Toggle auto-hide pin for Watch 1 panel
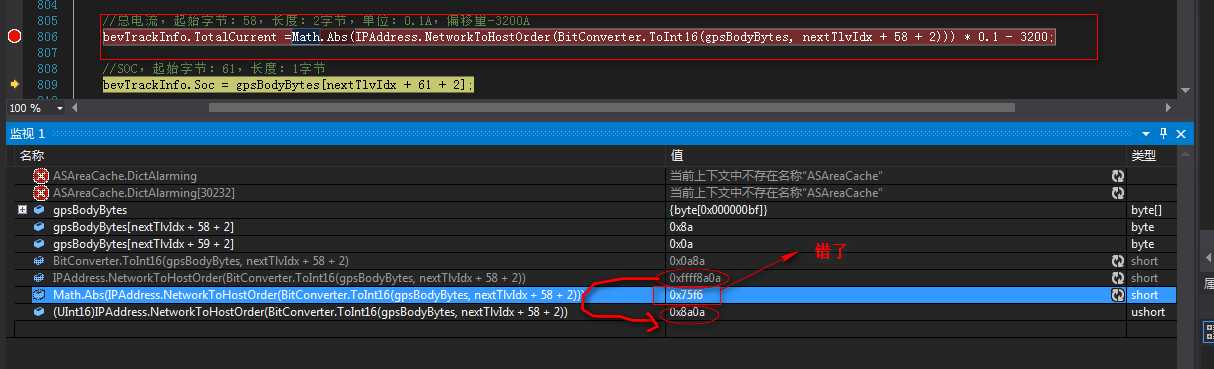This screenshot has height=369, width=1214. [1163, 133]
